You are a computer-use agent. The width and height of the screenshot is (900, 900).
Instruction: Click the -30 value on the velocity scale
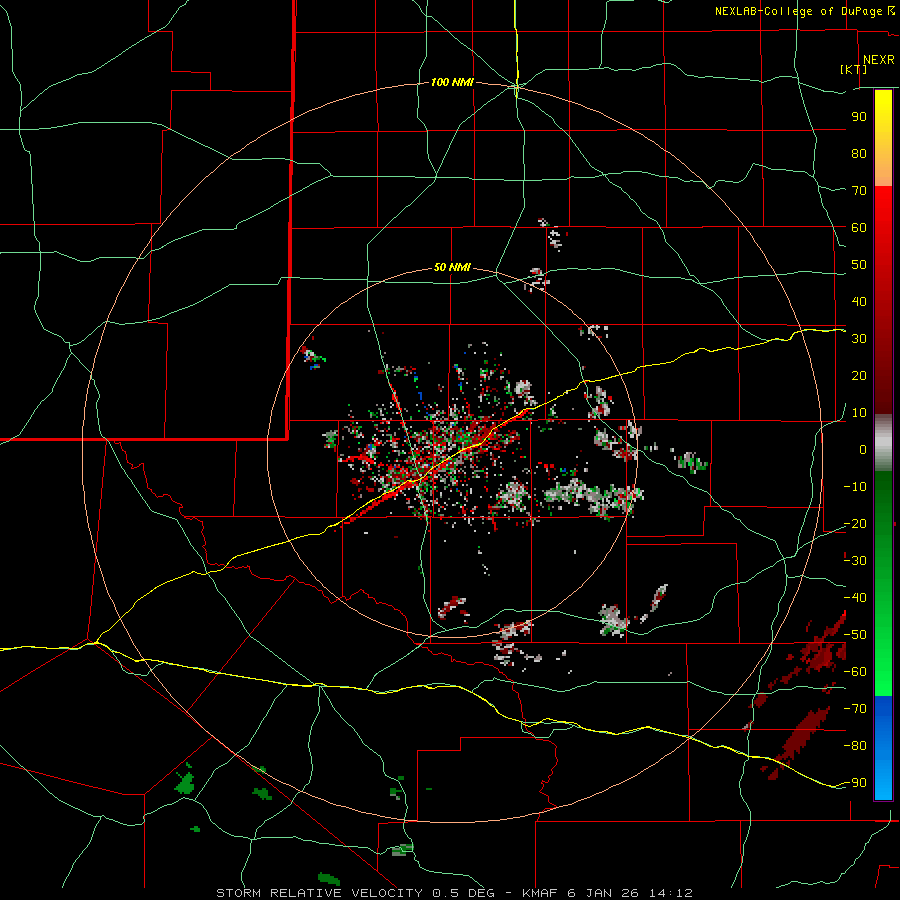point(855,561)
